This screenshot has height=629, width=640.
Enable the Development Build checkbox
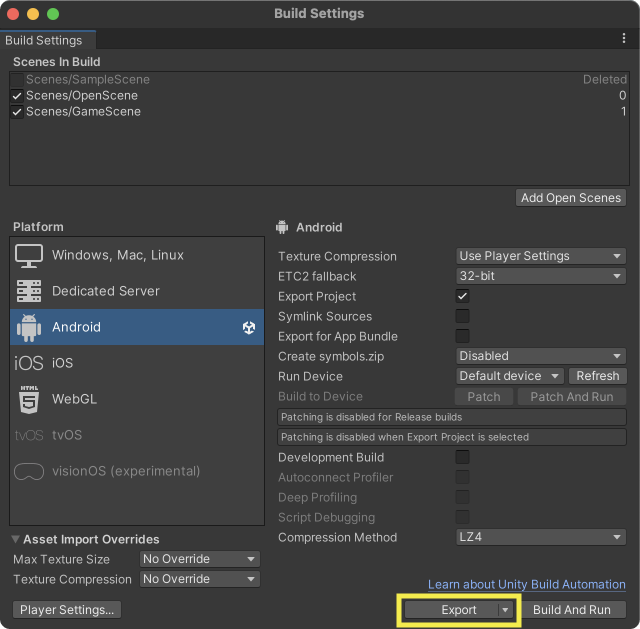point(462,457)
